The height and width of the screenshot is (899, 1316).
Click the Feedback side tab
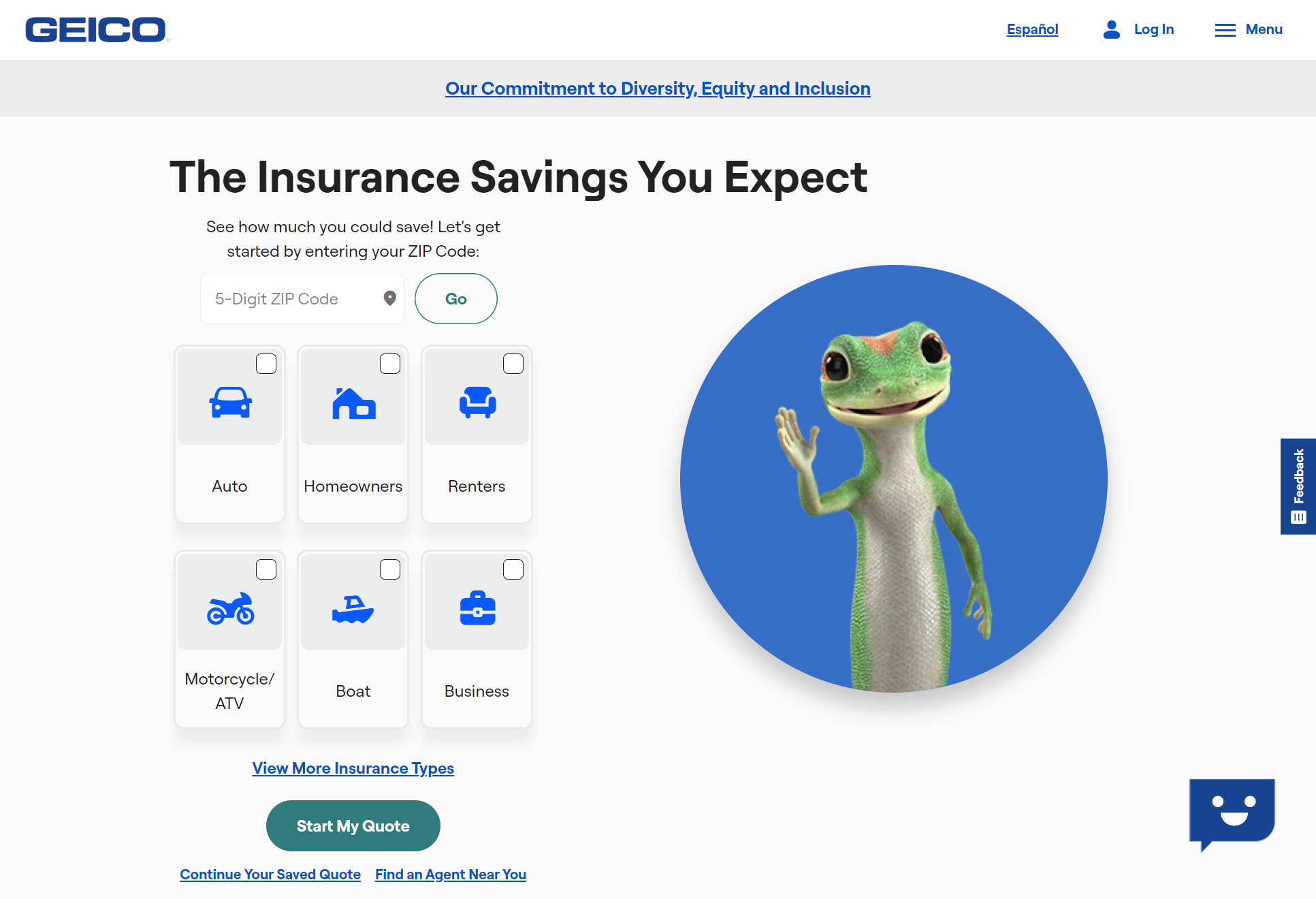(1298, 486)
